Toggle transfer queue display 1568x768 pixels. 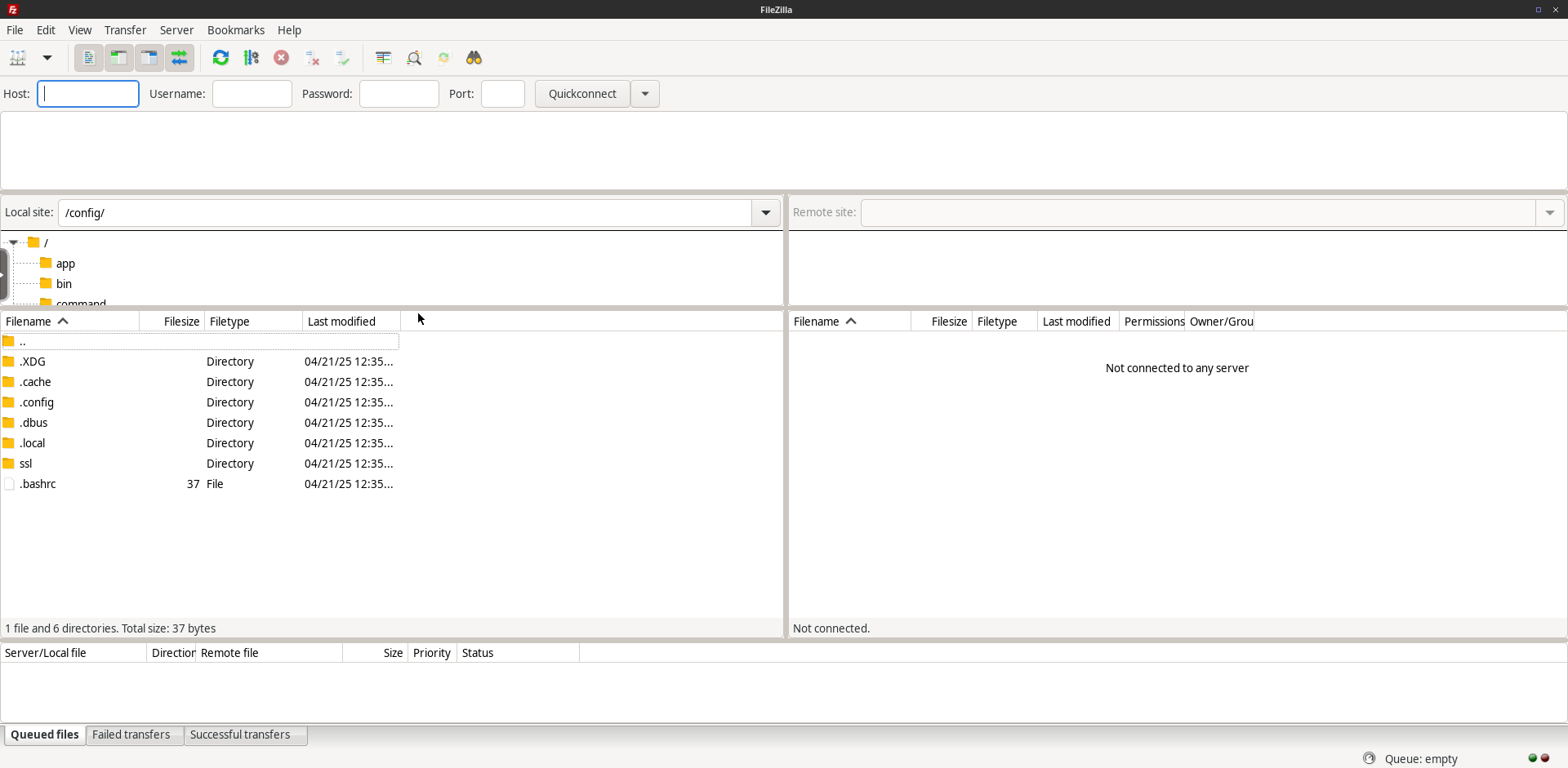tap(180, 58)
